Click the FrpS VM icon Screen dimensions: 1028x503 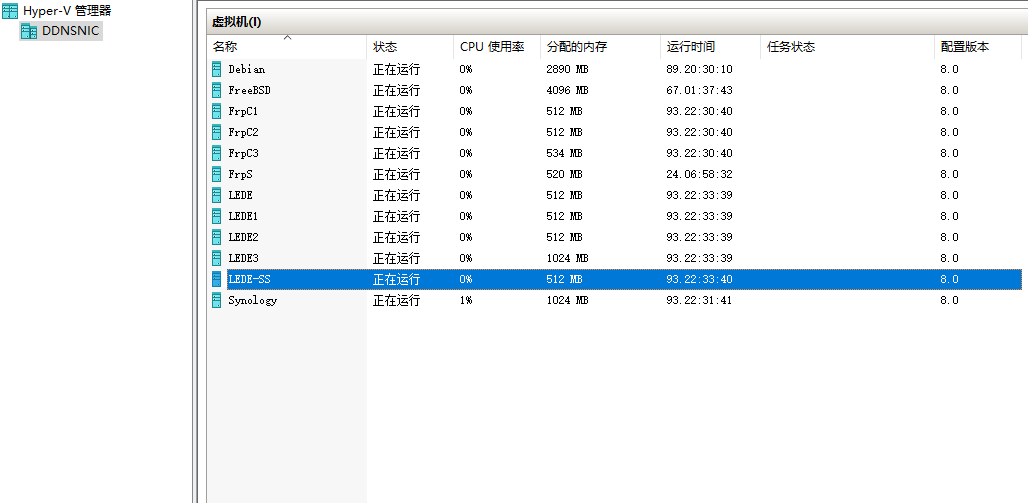[217, 174]
